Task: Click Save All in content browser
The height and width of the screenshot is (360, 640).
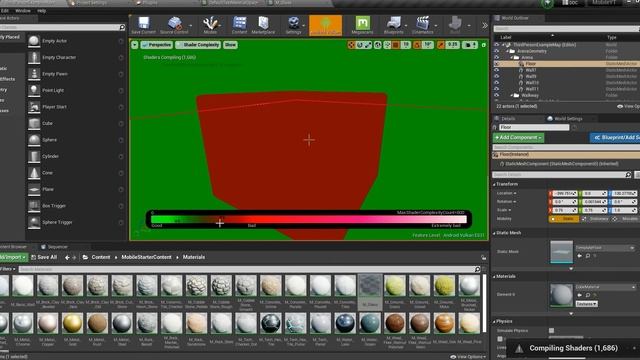Action: coord(44,258)
